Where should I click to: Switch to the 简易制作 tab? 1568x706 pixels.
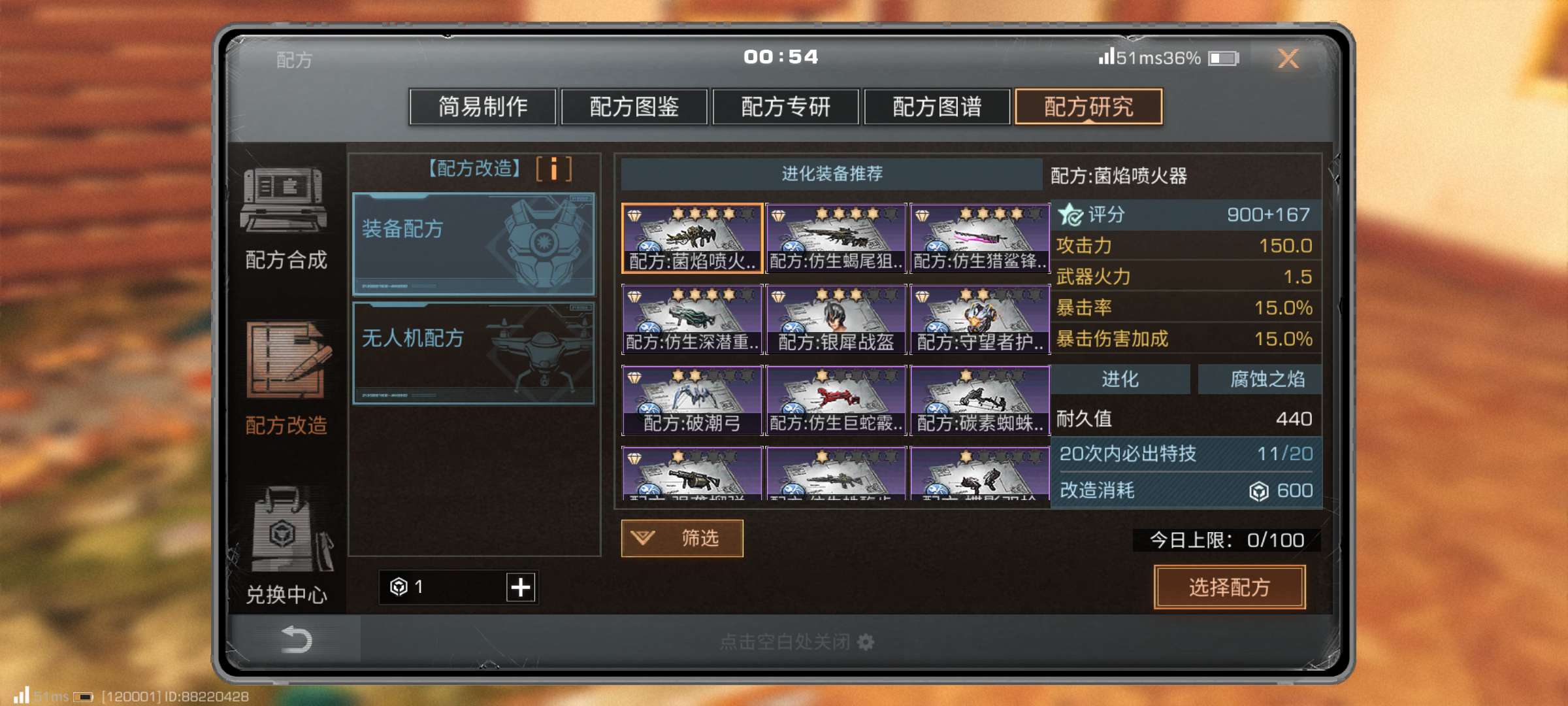pos(483,107)
